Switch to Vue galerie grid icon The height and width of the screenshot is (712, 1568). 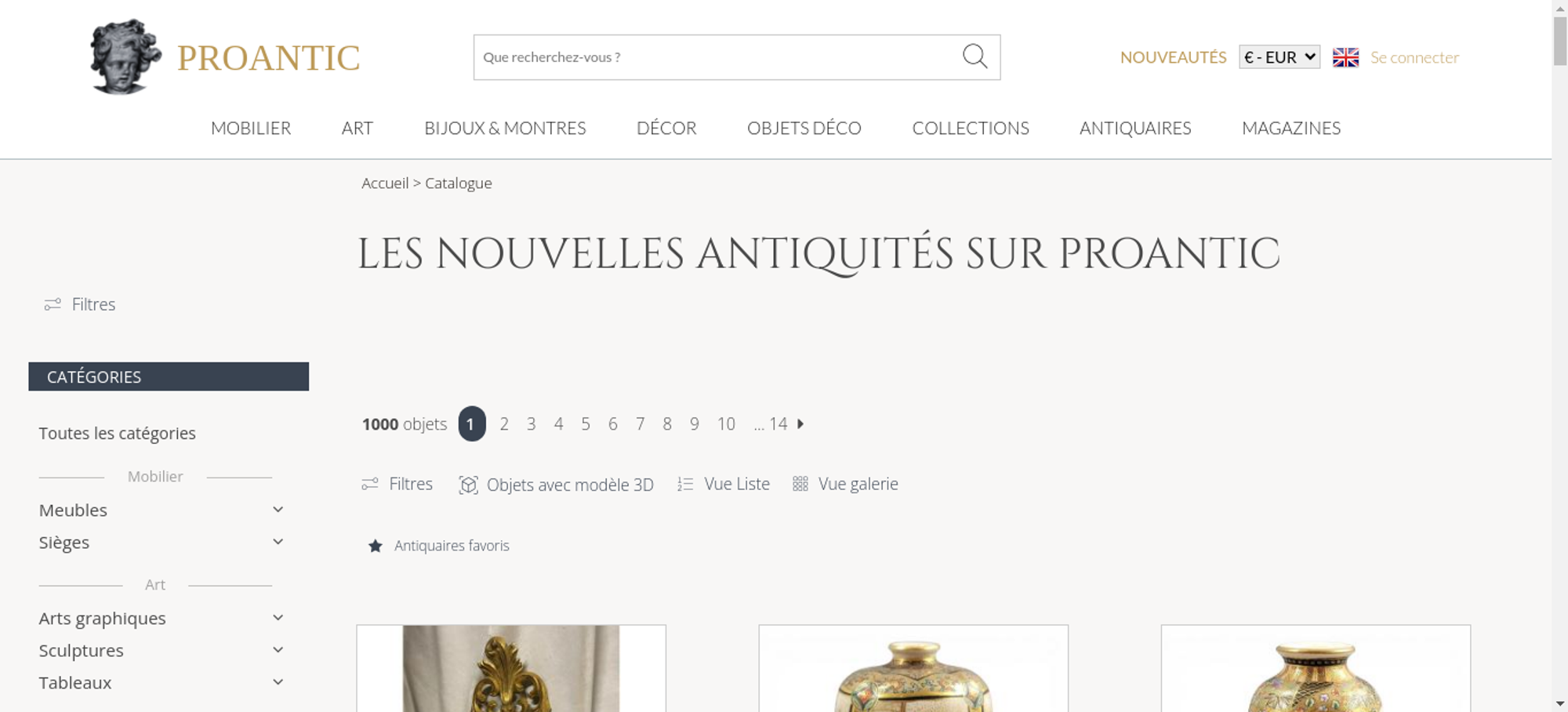800,484
